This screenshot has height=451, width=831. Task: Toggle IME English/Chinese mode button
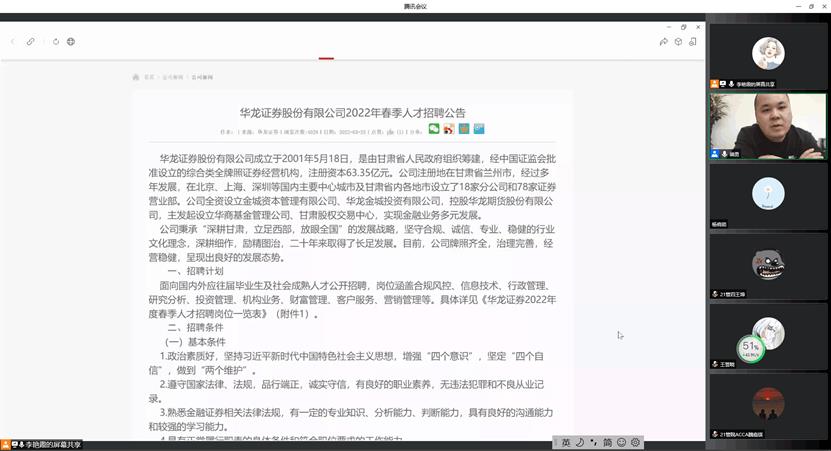[x=565, y=442]
